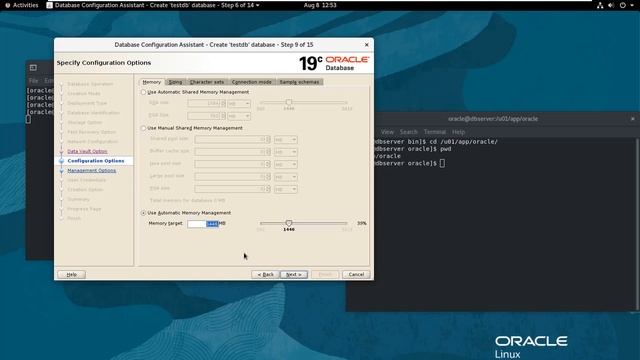640x360 pixels.
Task: Click the 'Network Configuration' step label
Action: pos(93,142)
